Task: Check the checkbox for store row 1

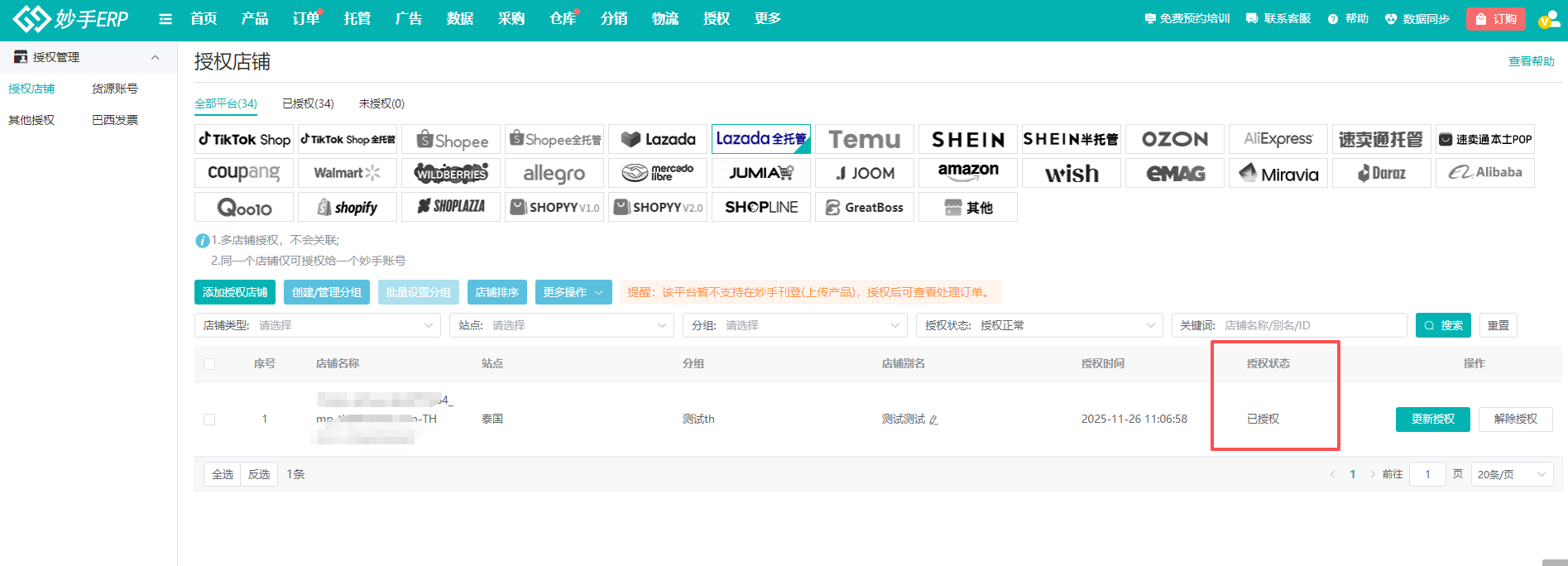Action: coord(209,420)
